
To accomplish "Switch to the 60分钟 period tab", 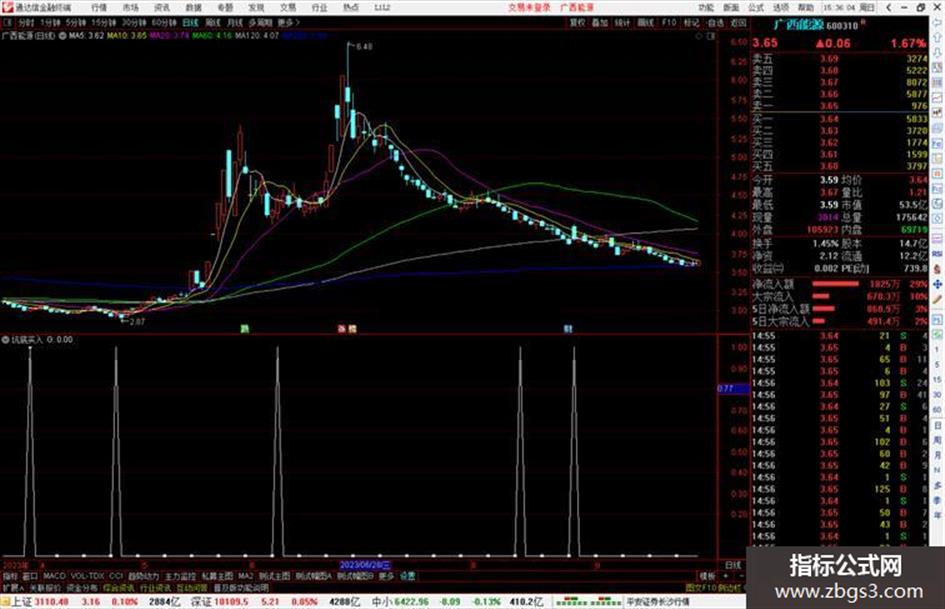I will 164,22.
